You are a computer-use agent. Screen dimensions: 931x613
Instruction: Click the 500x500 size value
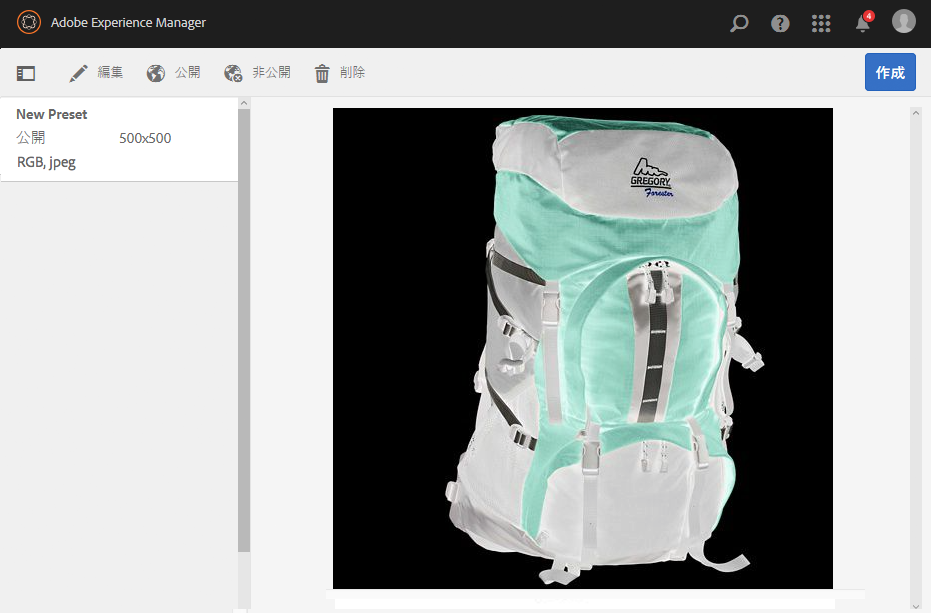pos(145,138)
